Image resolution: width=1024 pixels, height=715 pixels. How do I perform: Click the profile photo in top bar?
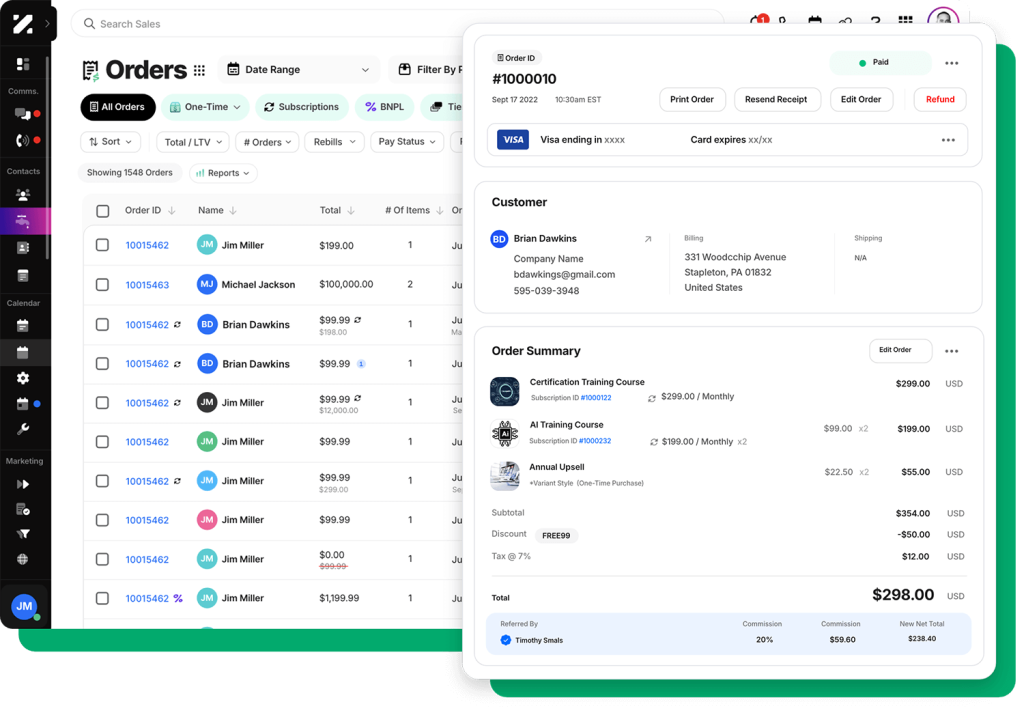[943, 18]
